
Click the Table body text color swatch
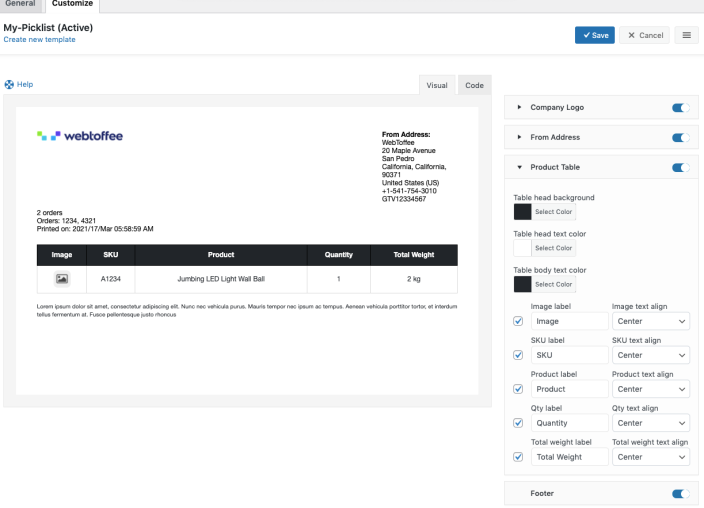tap(523, 284)
